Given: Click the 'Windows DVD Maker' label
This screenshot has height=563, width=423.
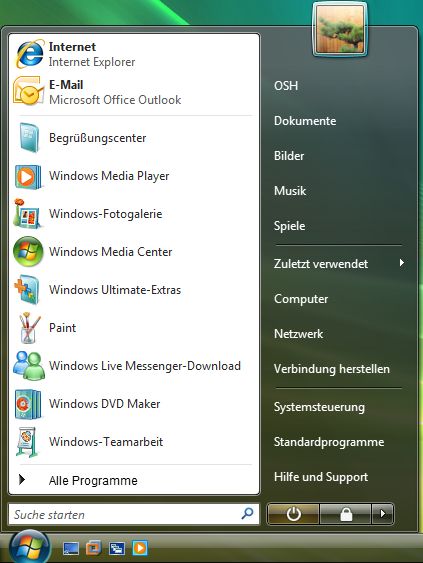Looking at the screenshot, I should point(104,404).
